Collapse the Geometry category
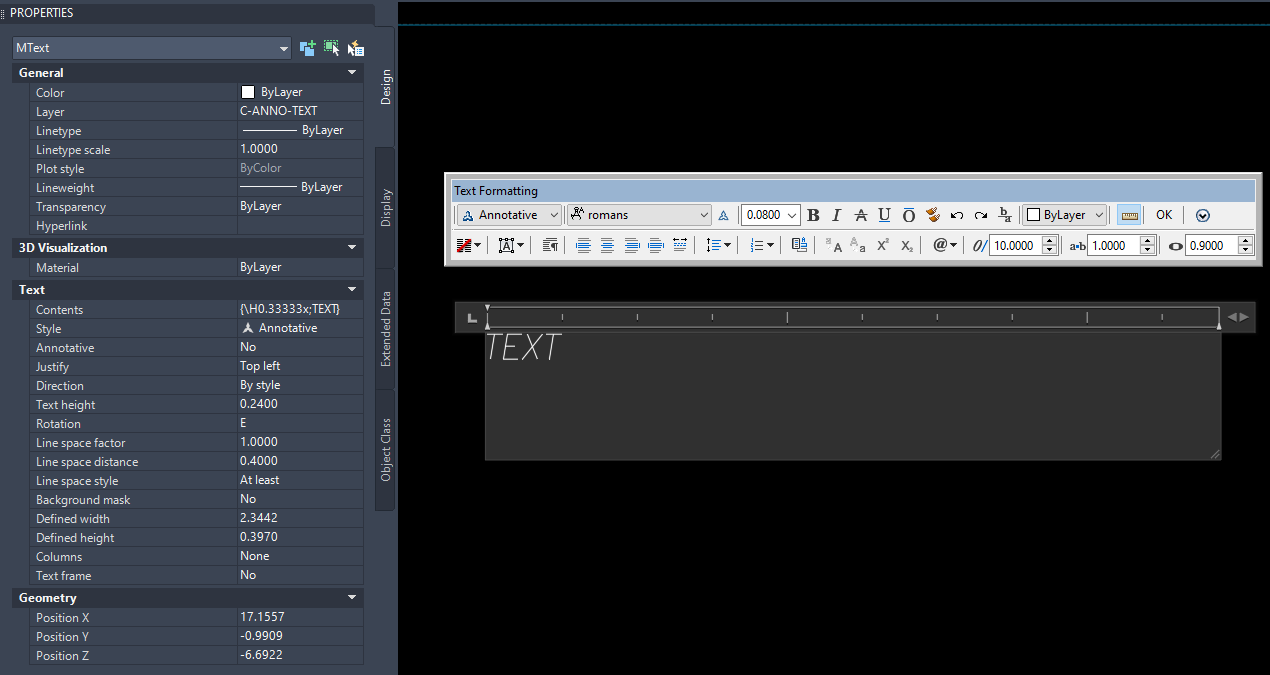The width and height of the screenshot is (1270, 675). click(x=351, y=597)
